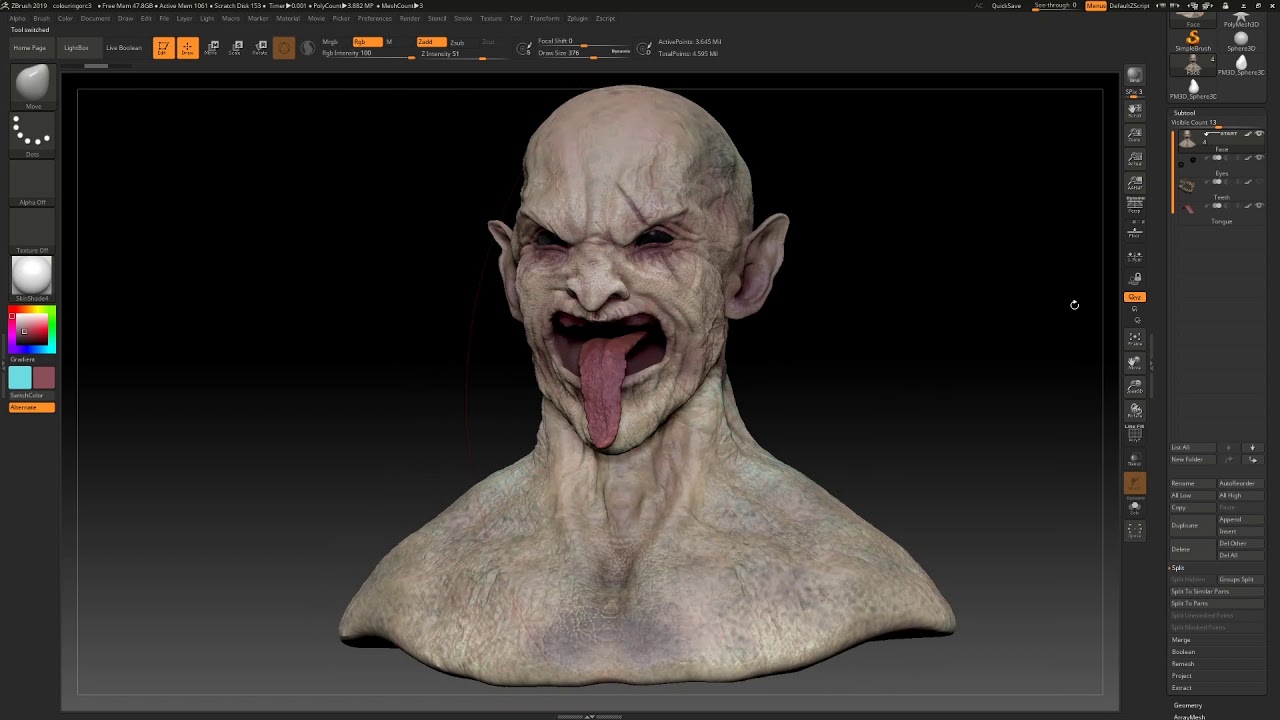Screen dimensions: 1280x720
Task: Enable the Mrgb mode
Action: 330,42
